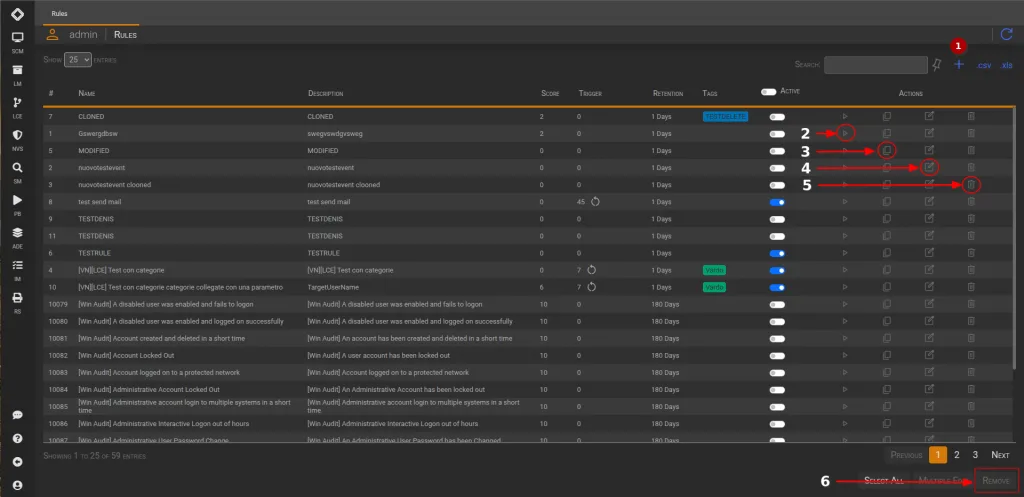Sort by the Name column header
Image resolution: width=1024 pixels, height=497 pixels.
[87, 94]
